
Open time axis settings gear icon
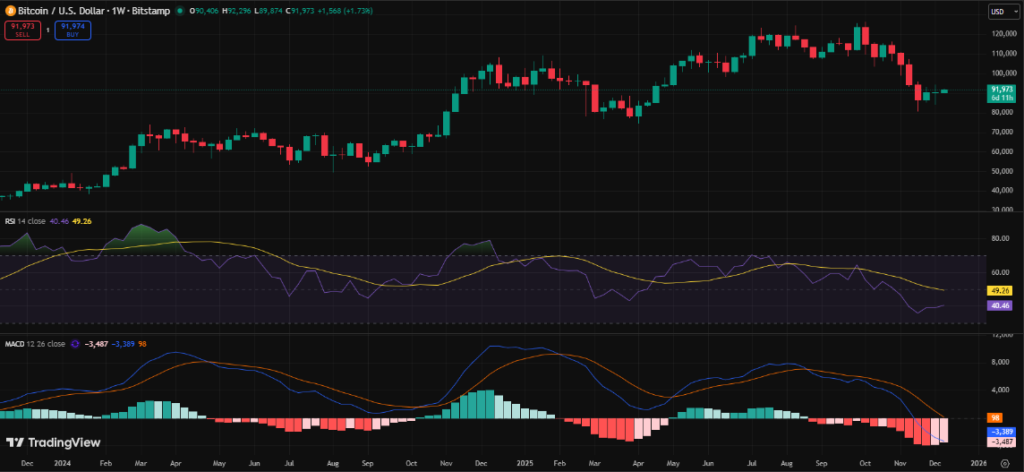(1003, 463)
